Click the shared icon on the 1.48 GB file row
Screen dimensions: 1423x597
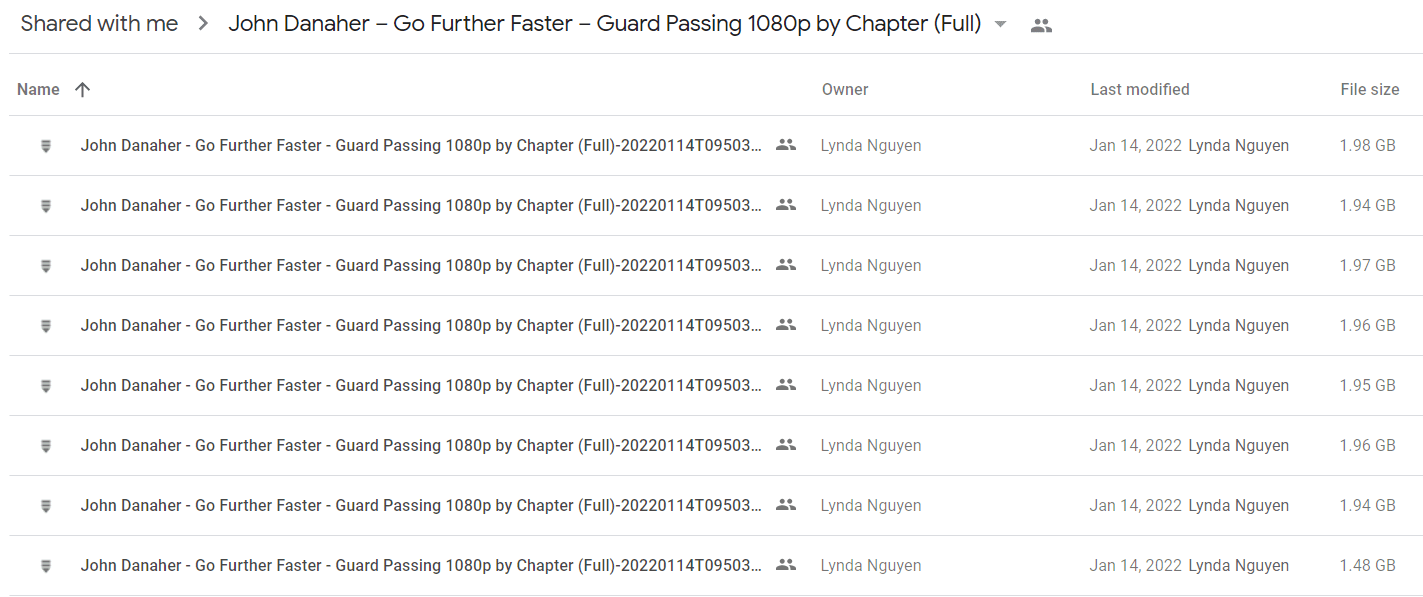[x=786, y=565]
